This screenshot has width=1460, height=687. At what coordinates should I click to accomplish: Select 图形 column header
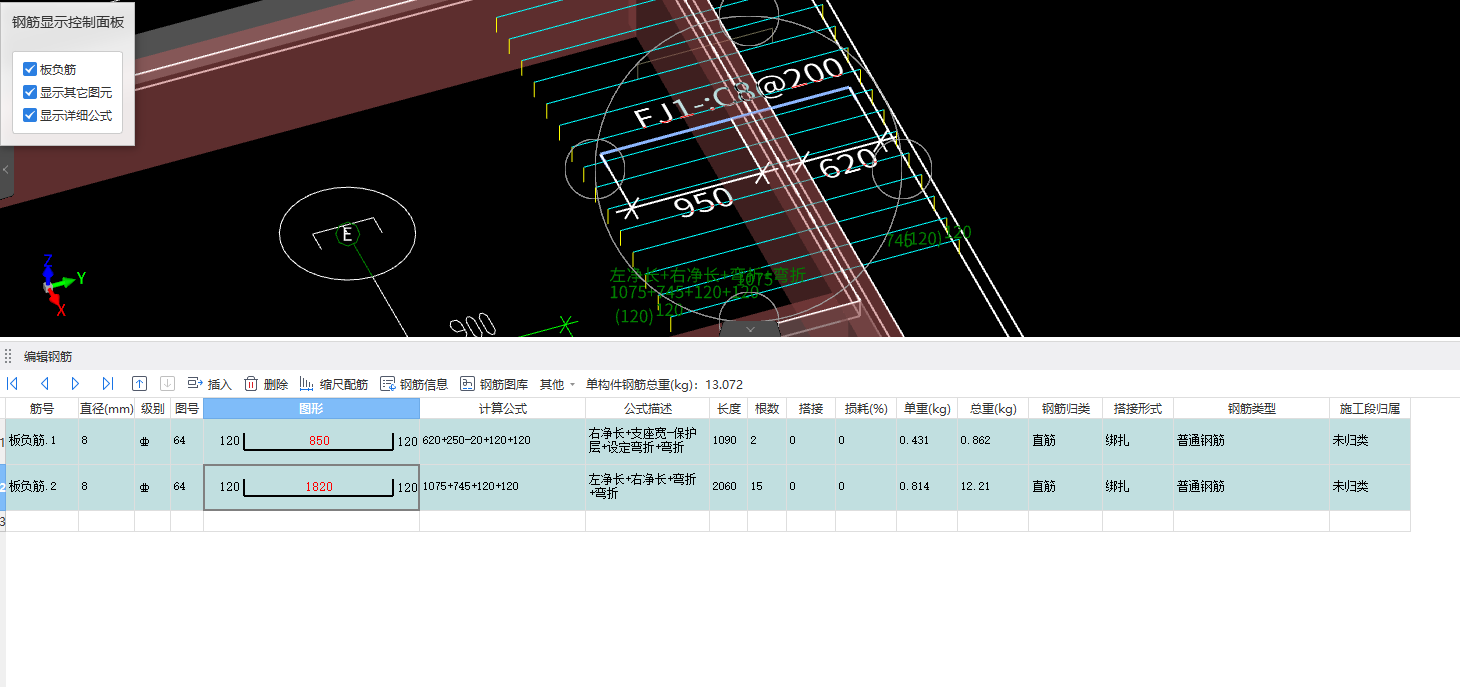pos(311,408)
